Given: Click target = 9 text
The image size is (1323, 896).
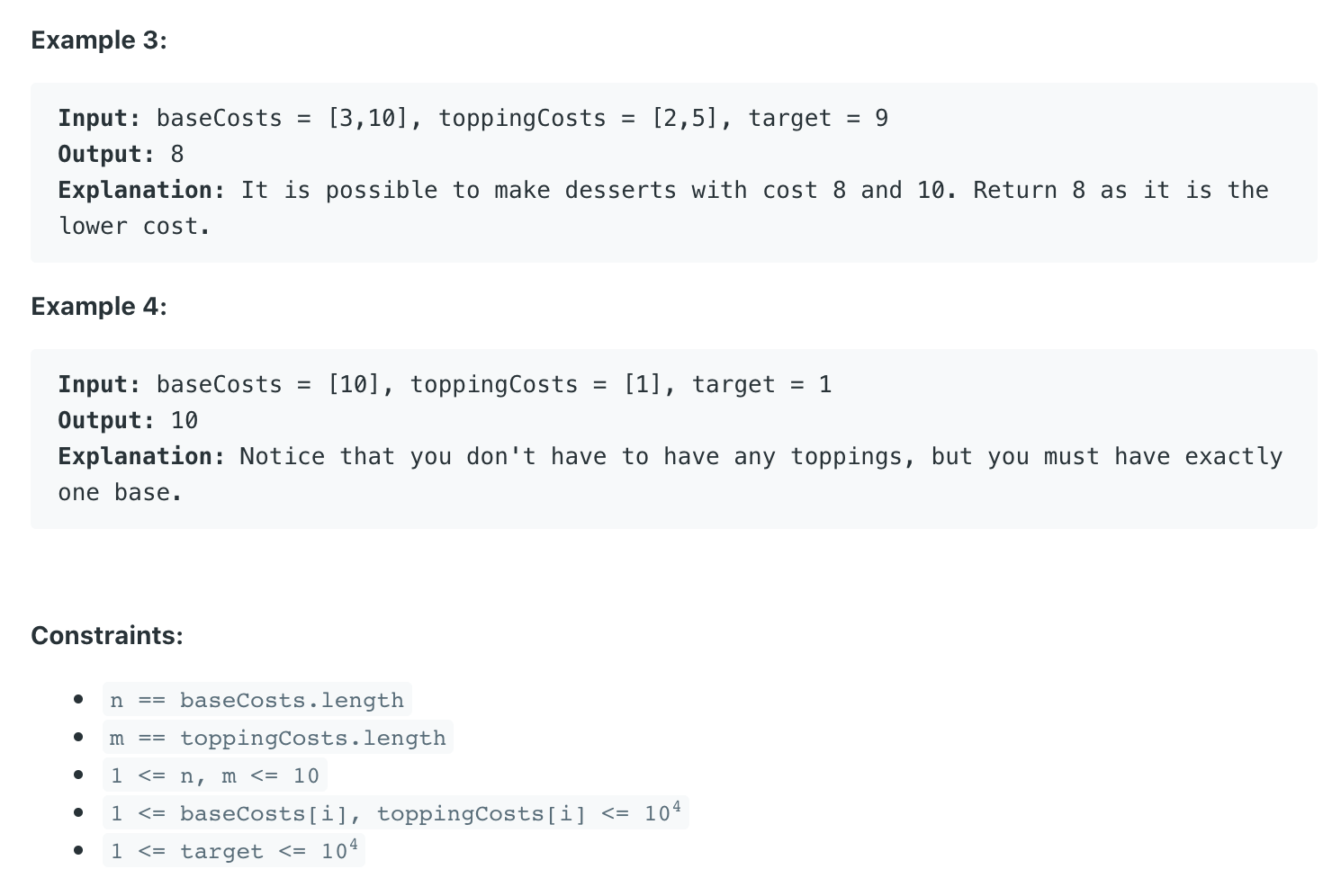Looking at the screenshot, I should [x=818, y=118].
